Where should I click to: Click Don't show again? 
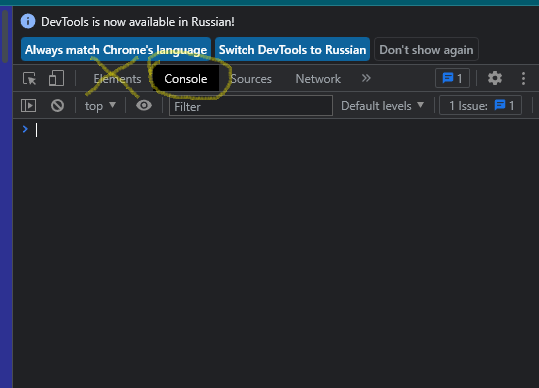tap(426, 49)
